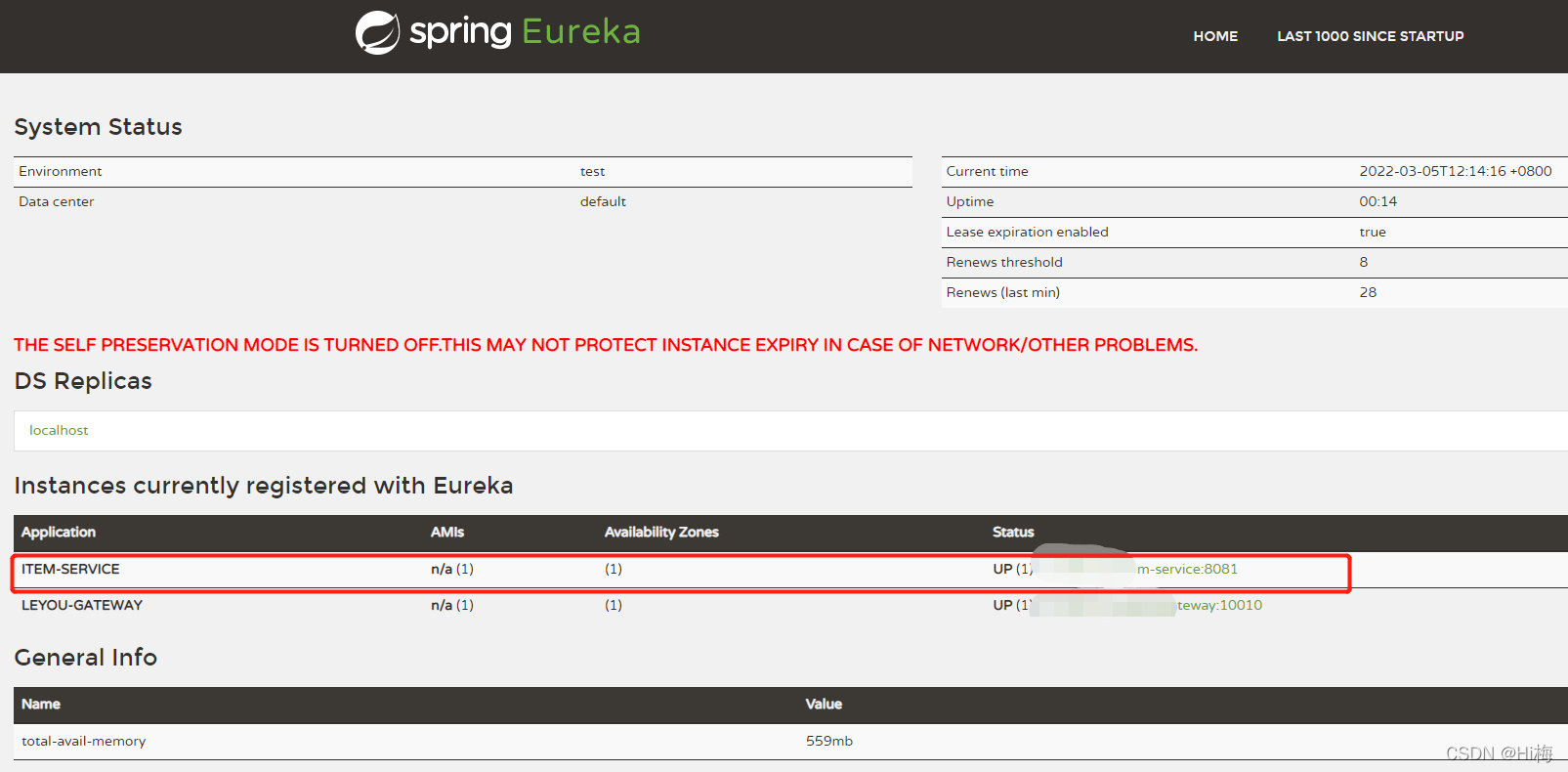Screen dimensions: 1568x772
Task: Click the Value column header in General Info
Action: click(x=824, y=705)
